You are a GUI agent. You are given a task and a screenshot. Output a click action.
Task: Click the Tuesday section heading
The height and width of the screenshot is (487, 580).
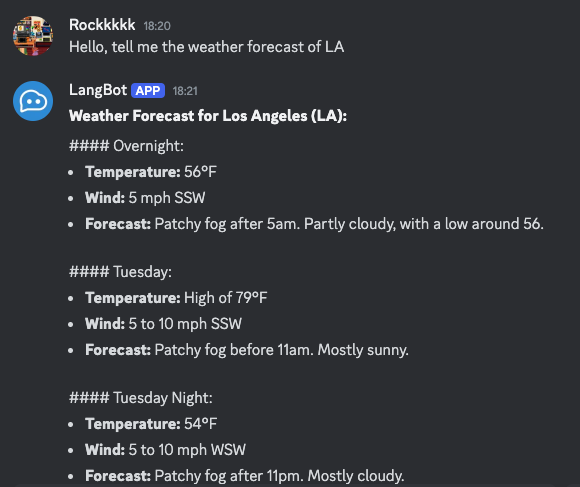click(121, 272)
